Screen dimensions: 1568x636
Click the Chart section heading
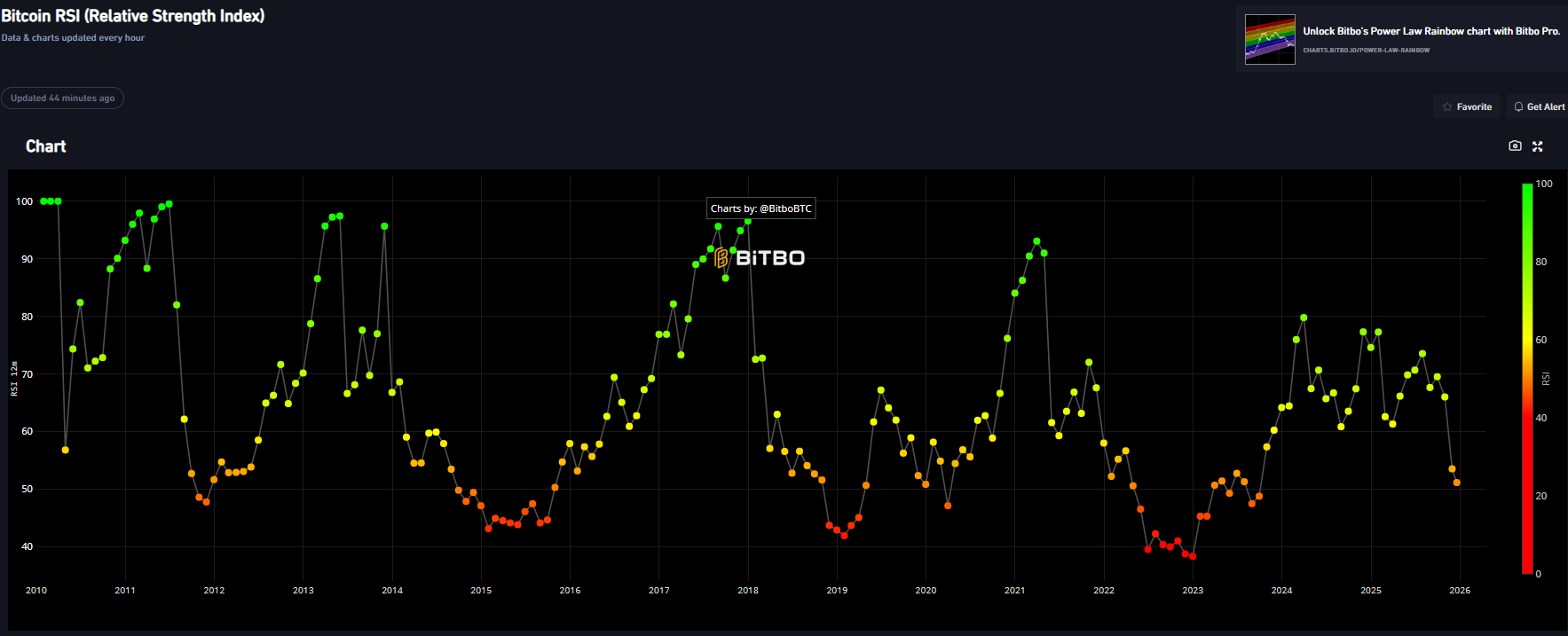pos(46,146)
